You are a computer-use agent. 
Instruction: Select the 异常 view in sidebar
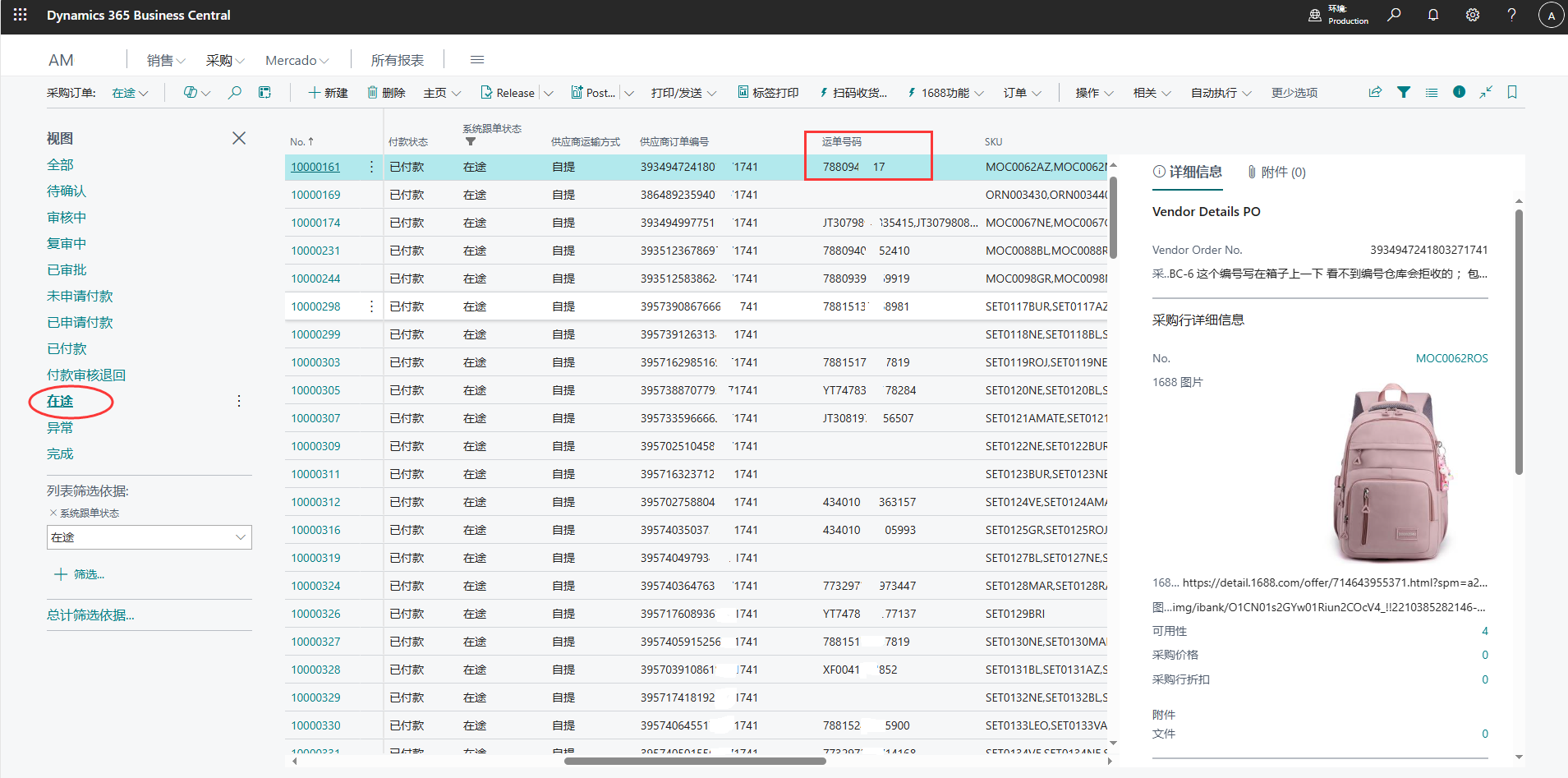click(60, 427)
